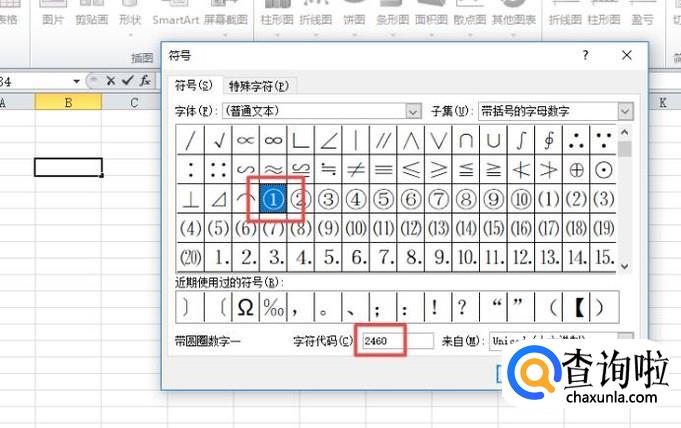This screenshot has width=681, height=428.
Task: Pick 【 from recently used symbols
Action: coord(576,307)
